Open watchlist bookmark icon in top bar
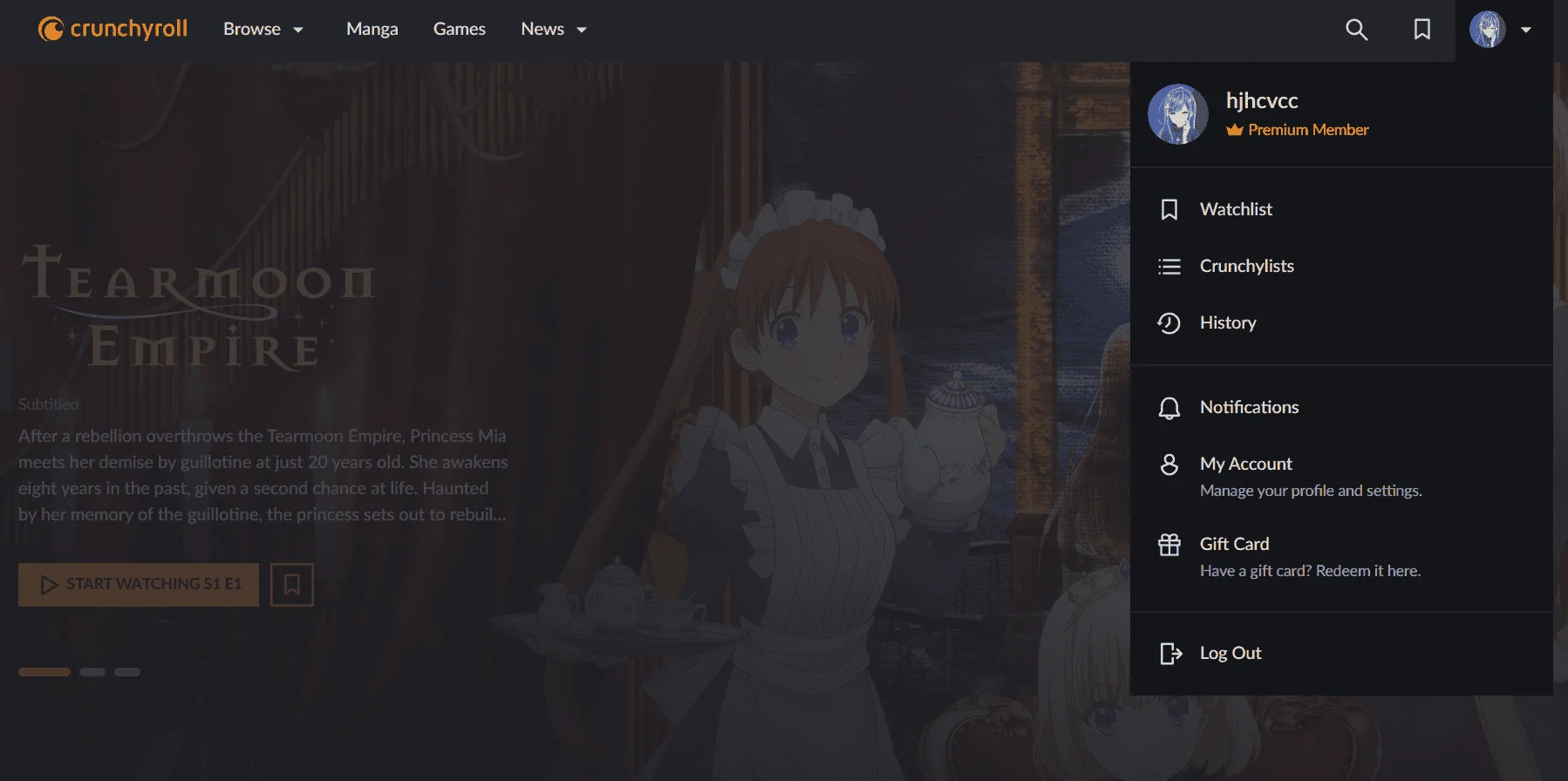Screen dimensions: 1568x781 1422,30
